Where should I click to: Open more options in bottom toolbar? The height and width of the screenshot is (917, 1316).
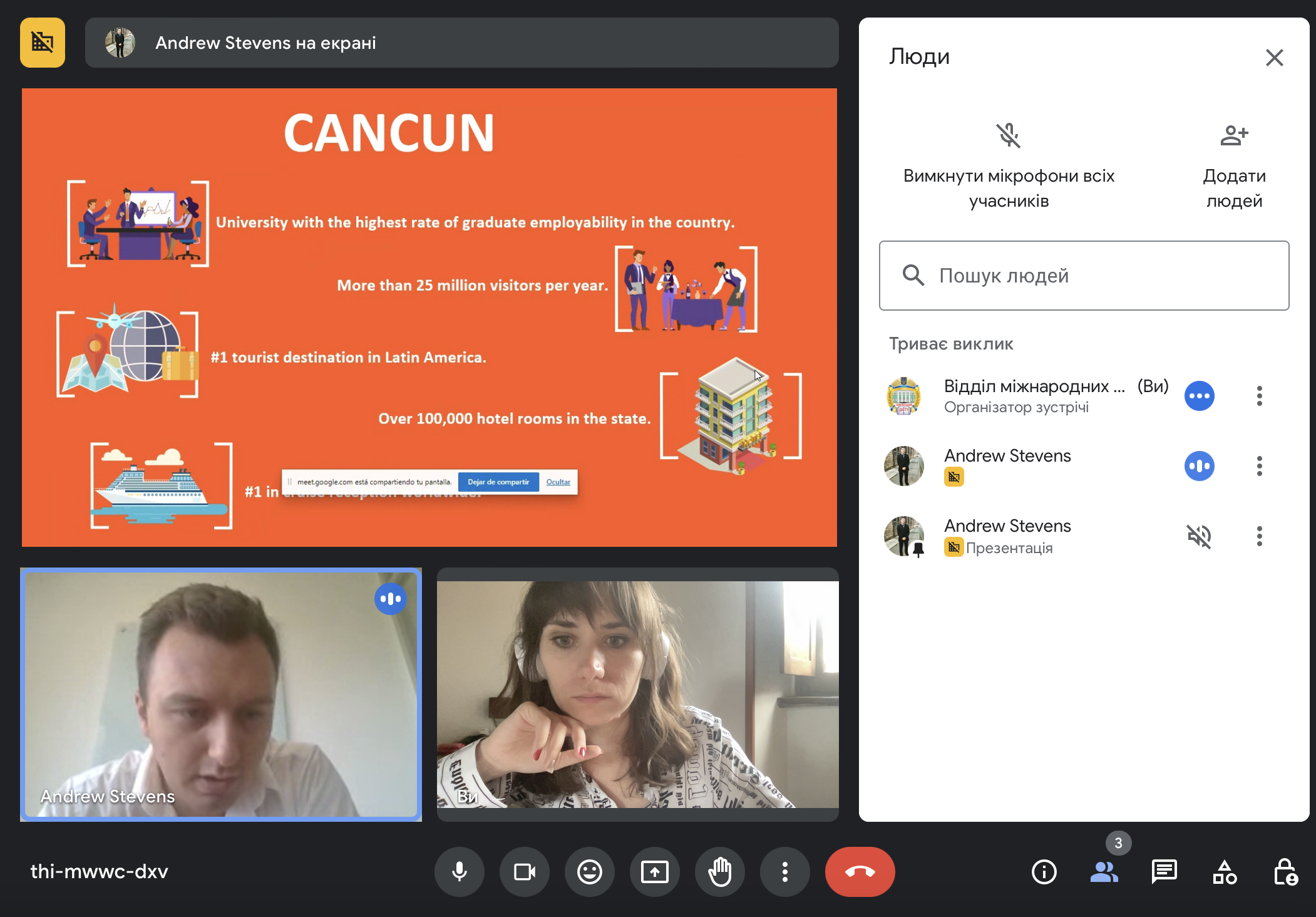pos(784,871)
